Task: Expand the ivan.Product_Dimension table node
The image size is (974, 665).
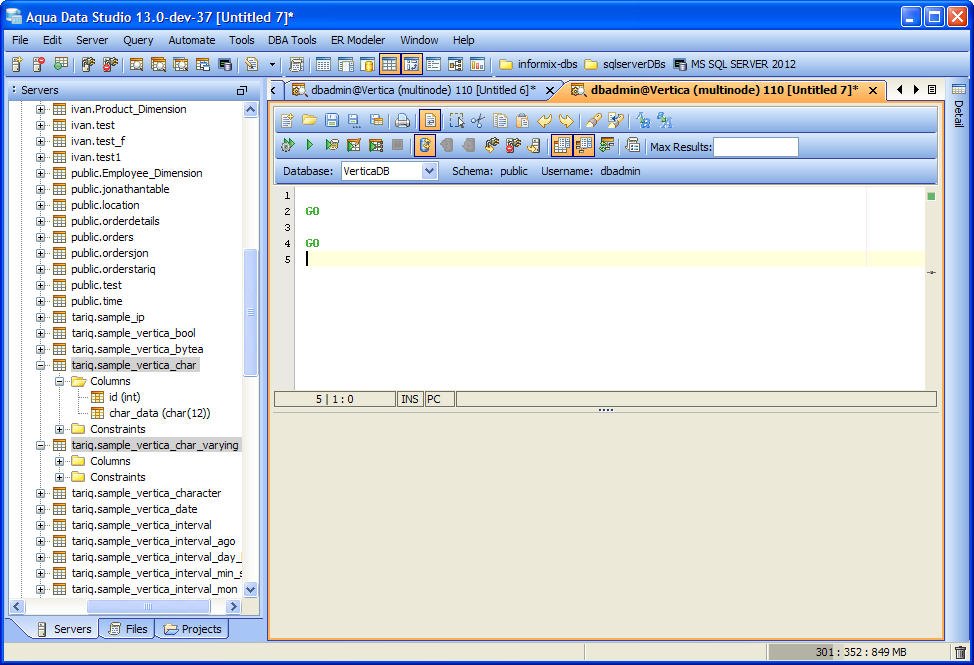Action: 40,109
